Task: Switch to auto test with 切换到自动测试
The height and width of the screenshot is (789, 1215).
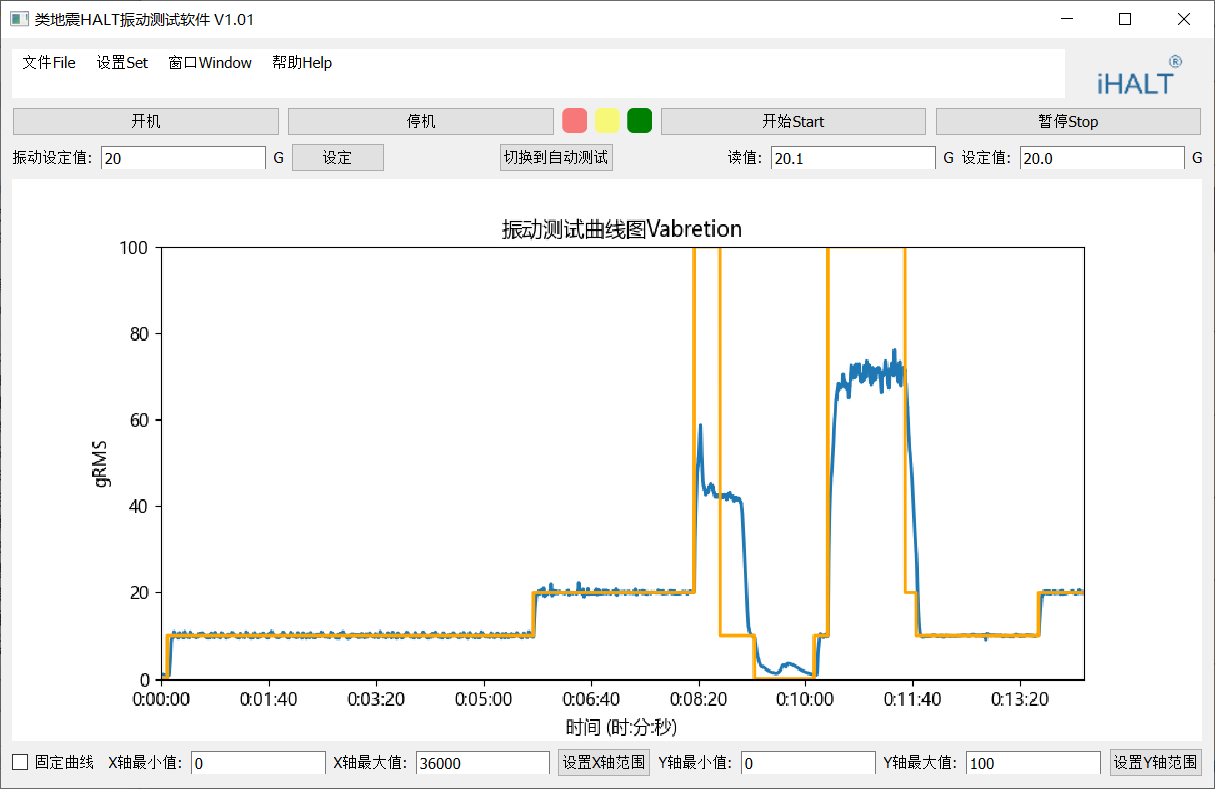Action: [x=556, y=158]
